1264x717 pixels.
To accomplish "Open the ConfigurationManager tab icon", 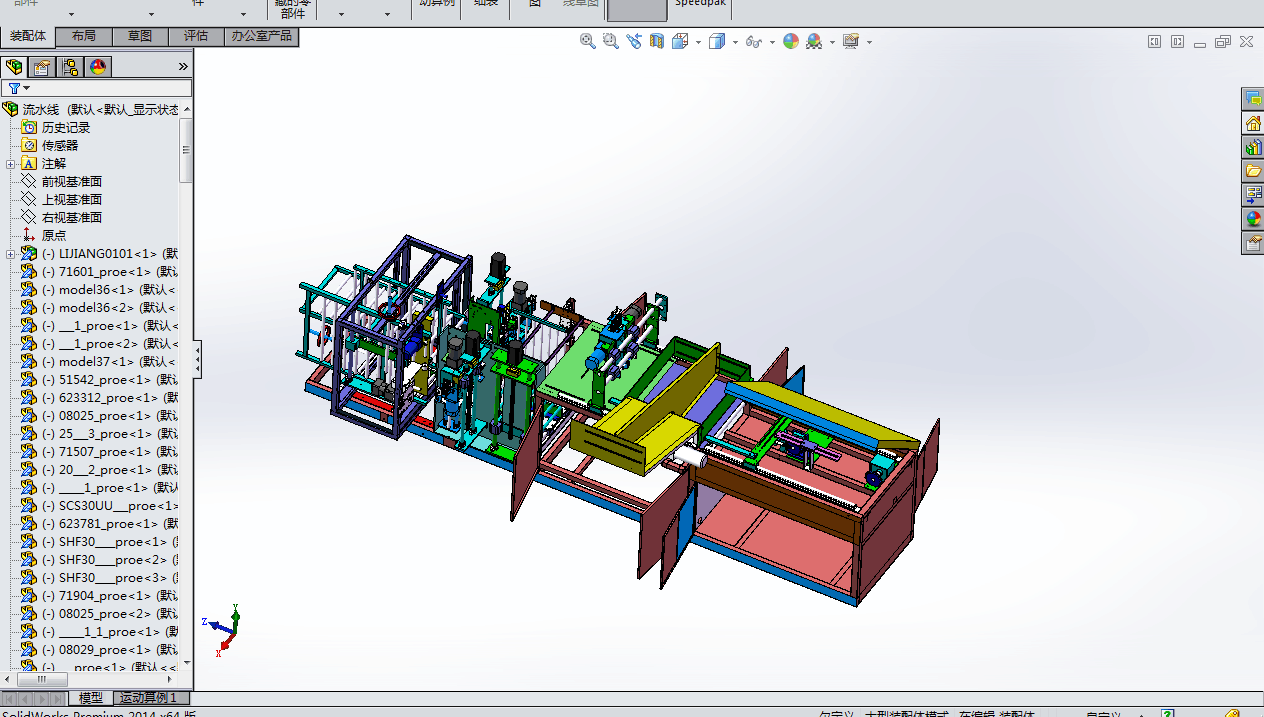I will pos(70,67).
